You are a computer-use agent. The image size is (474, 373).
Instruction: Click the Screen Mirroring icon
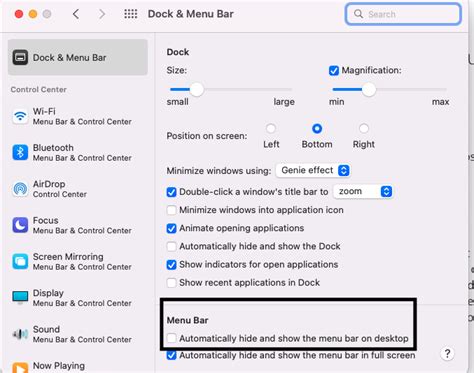pos(20,262)
